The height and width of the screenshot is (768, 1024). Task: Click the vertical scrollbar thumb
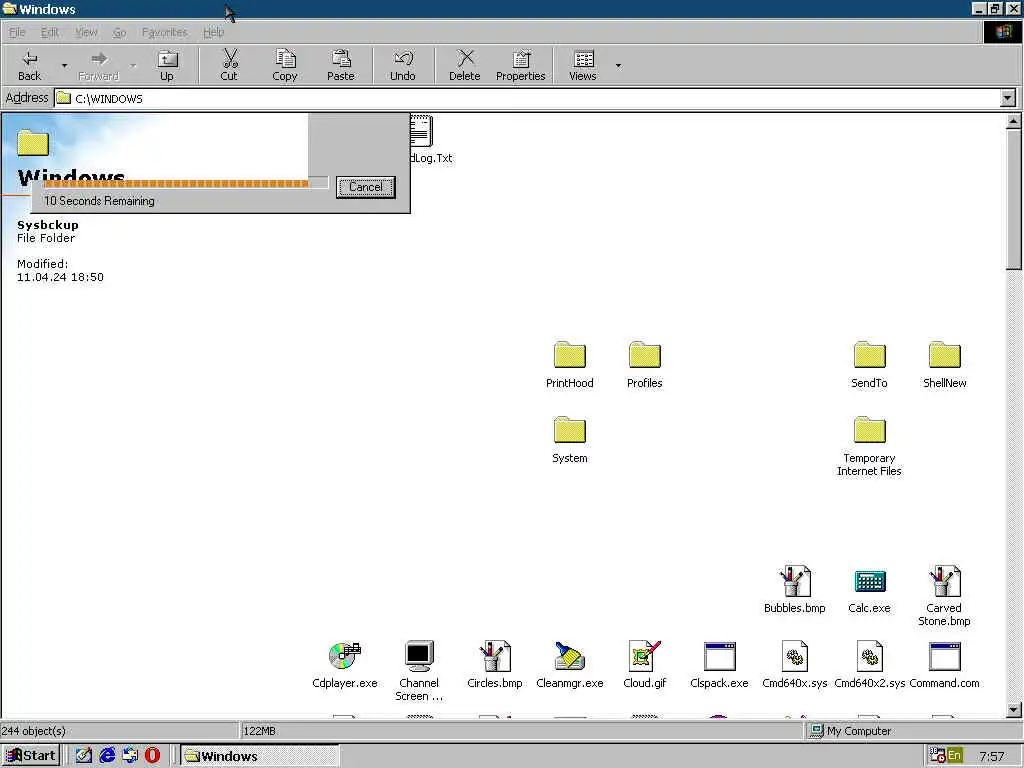click(x=1014, y=199)
